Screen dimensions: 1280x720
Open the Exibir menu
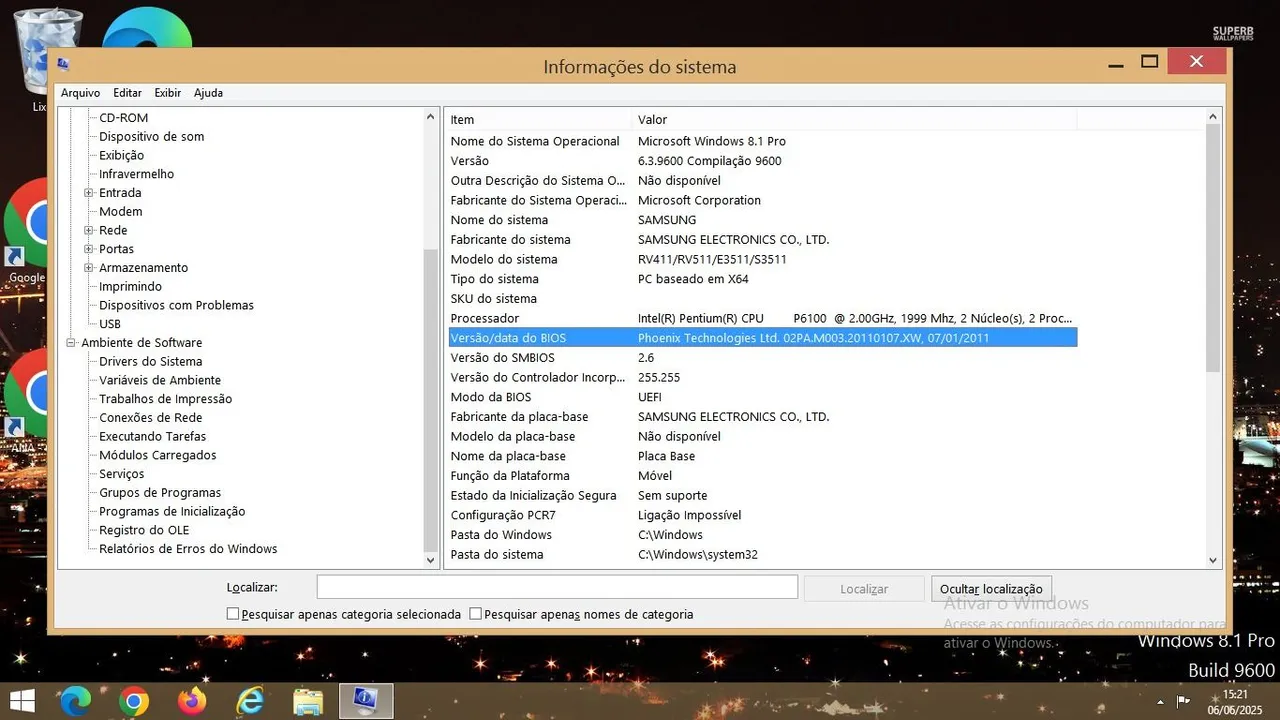point(167,93)
